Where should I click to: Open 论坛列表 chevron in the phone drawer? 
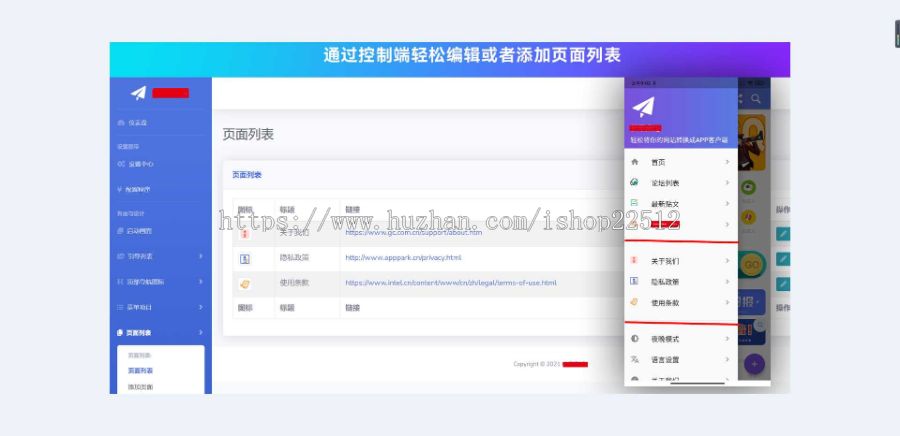[x=727, y=183]
